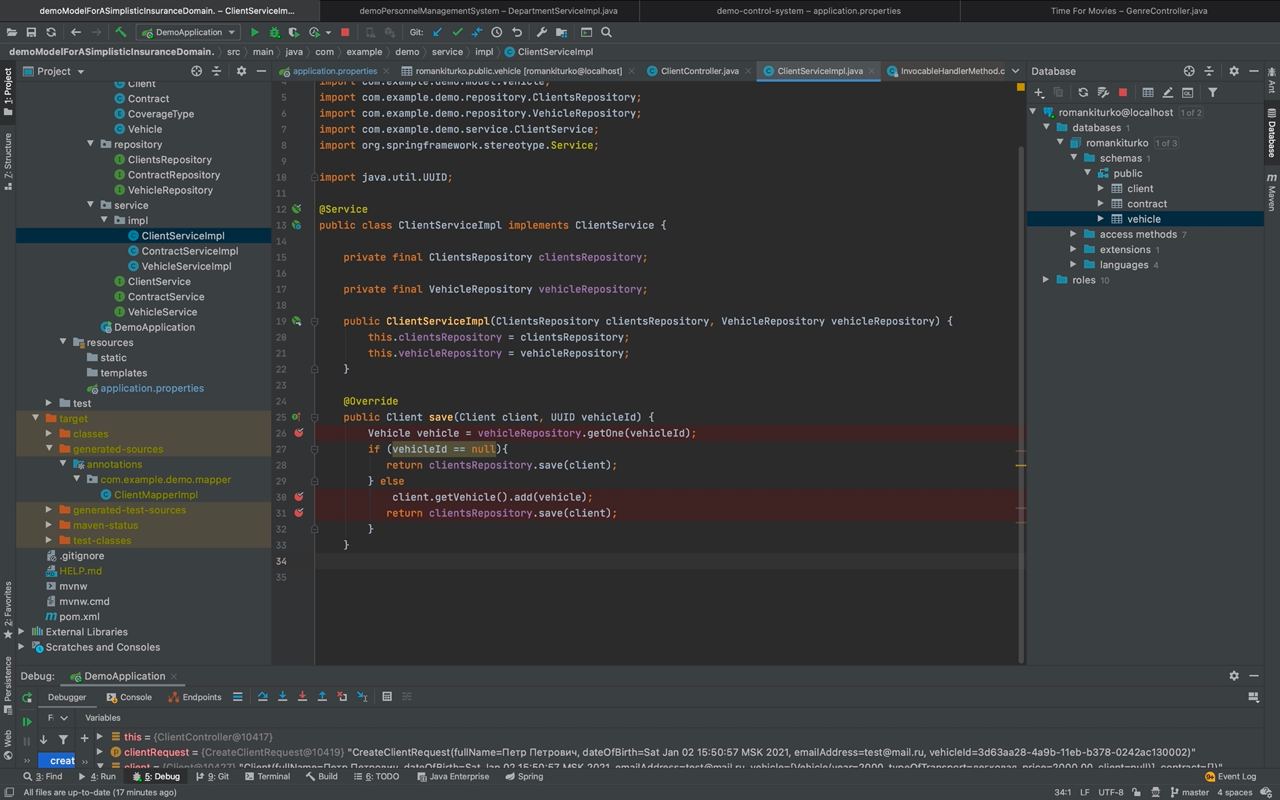The height and width of the screenshot is (800, 1280).
Task: Expand the client table node
Action: 1101,188
